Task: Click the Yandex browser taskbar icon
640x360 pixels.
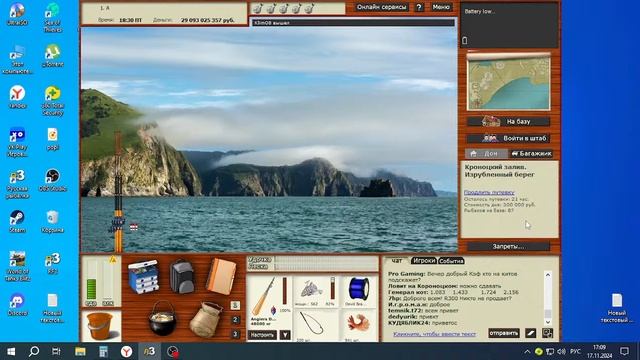Action: tap(126, 351)
